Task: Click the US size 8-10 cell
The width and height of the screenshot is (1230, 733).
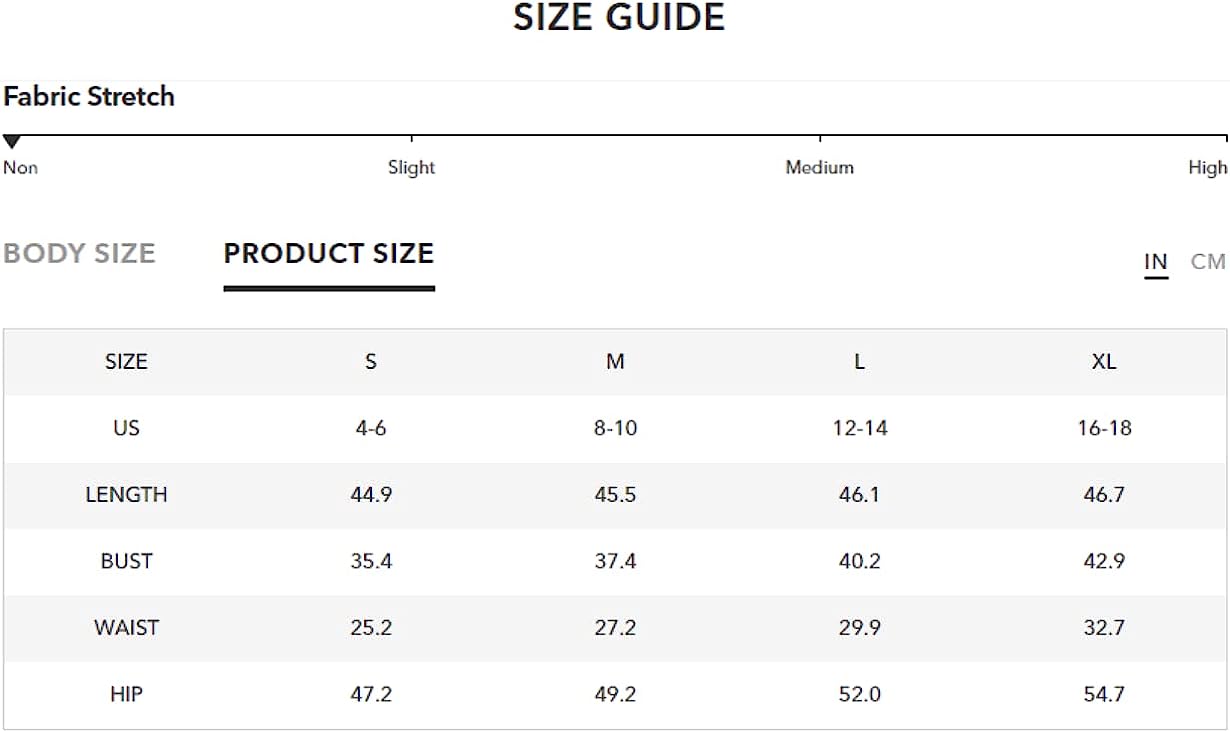Action: (615, 428)
